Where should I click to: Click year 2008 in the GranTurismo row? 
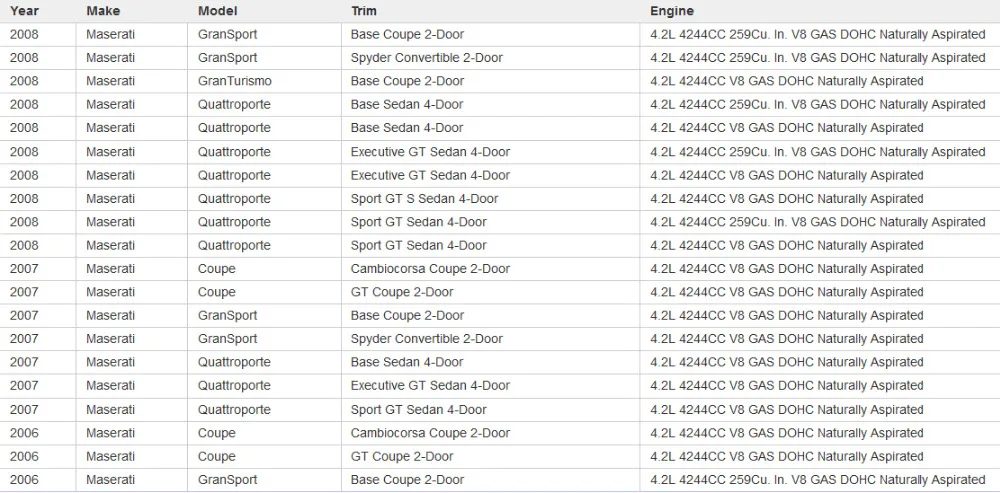24,81
